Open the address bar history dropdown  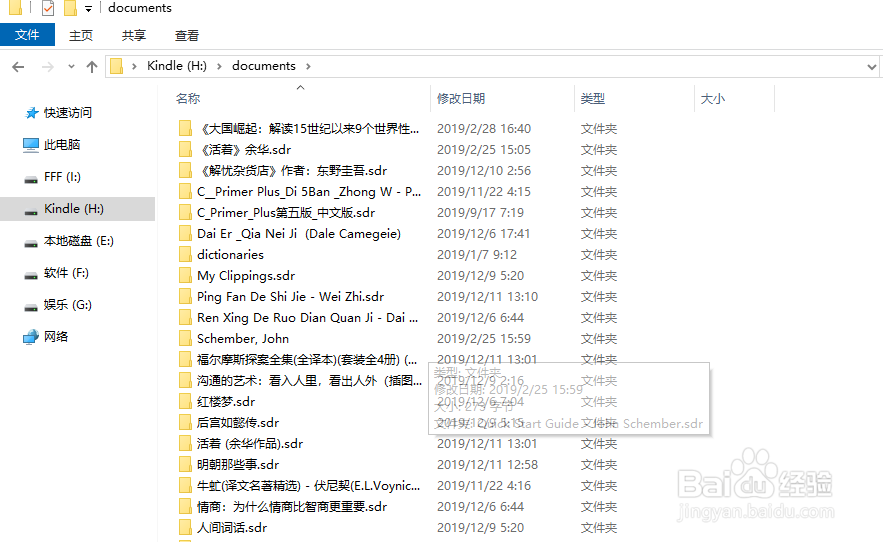click(x=872, y=67)
